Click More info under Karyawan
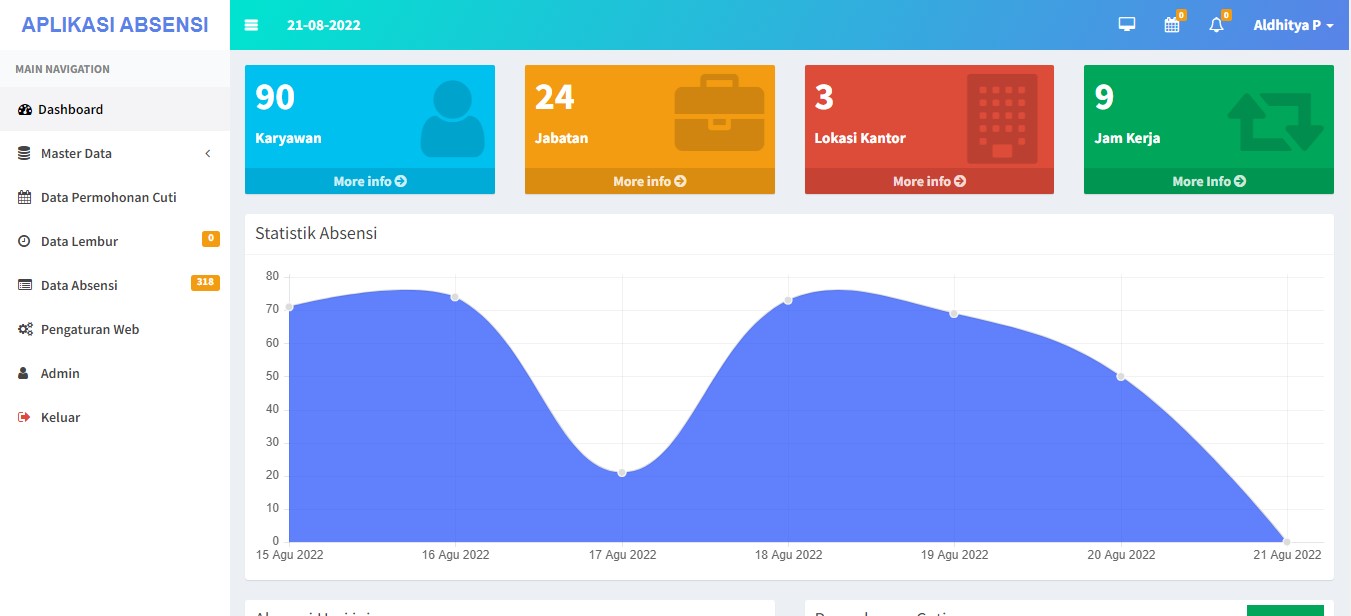The width and height of the screenshot is (1351, 616). coord(370,181)
